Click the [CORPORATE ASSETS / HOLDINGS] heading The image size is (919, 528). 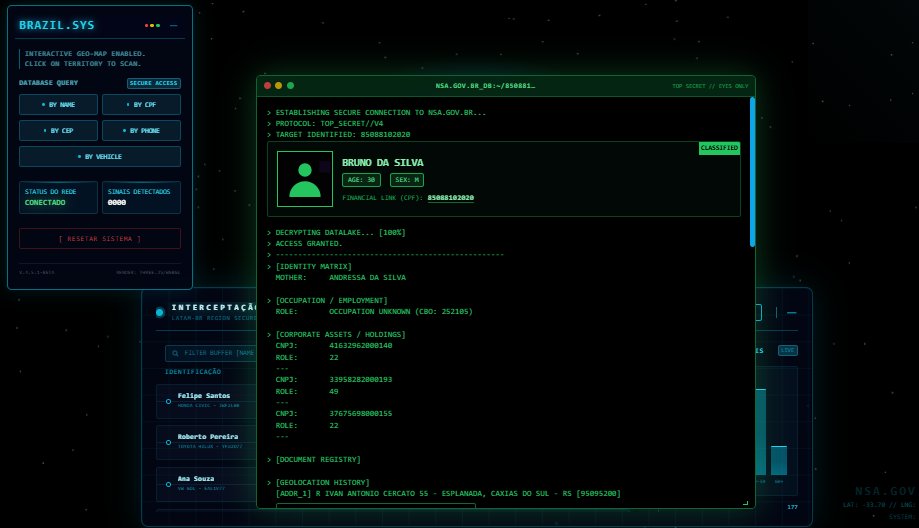340,335
